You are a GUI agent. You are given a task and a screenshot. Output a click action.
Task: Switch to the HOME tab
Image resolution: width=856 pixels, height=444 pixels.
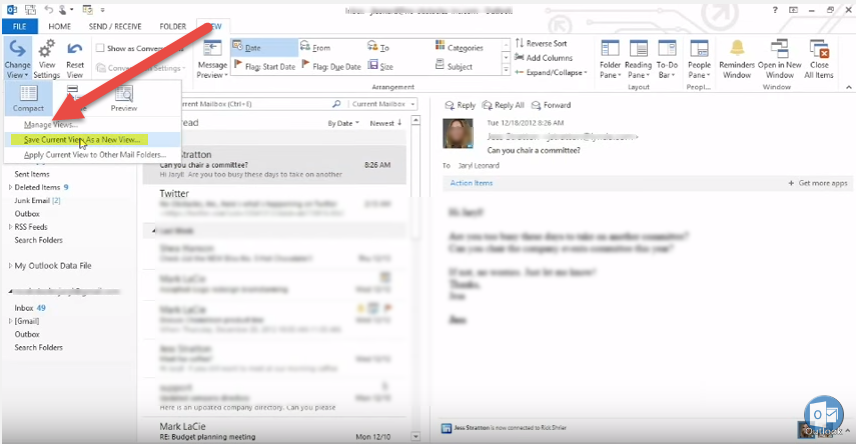pos(60,26)
